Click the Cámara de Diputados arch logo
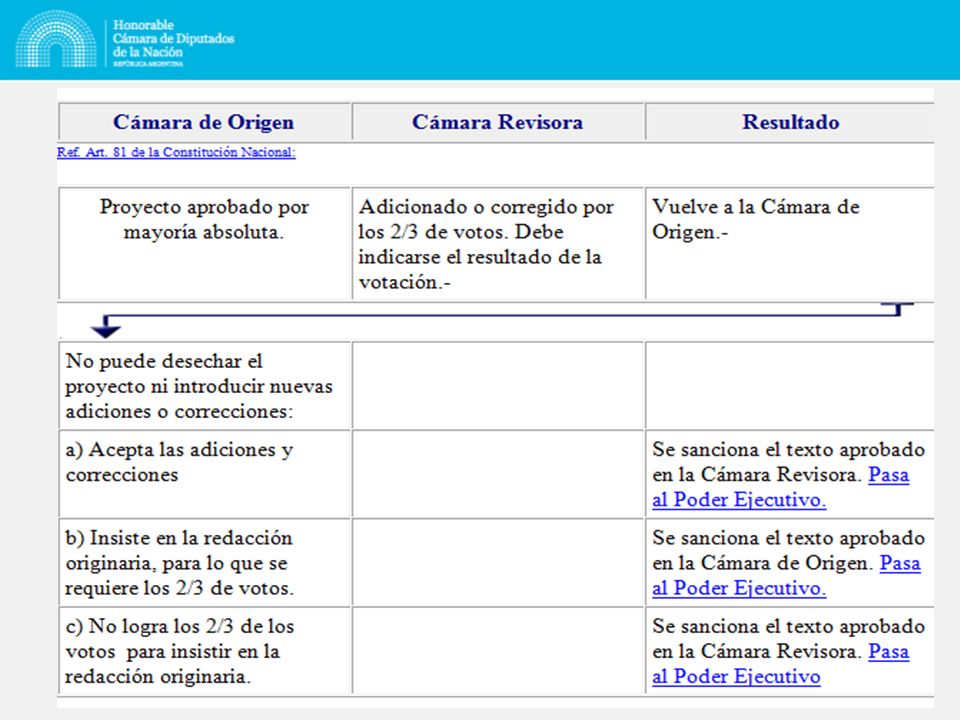The width and height of the screenshot is (960, 720). click(x=56, y=39)
